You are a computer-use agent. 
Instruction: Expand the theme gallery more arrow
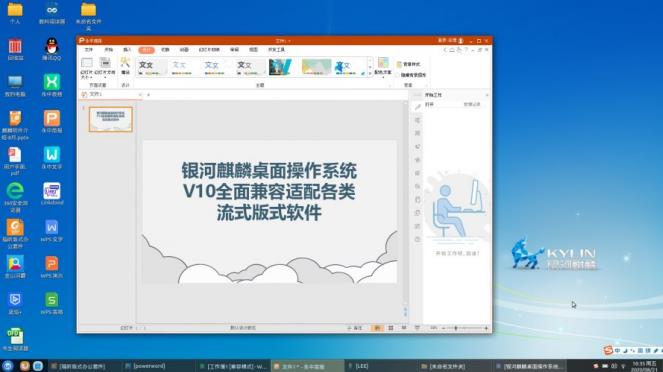370,74
